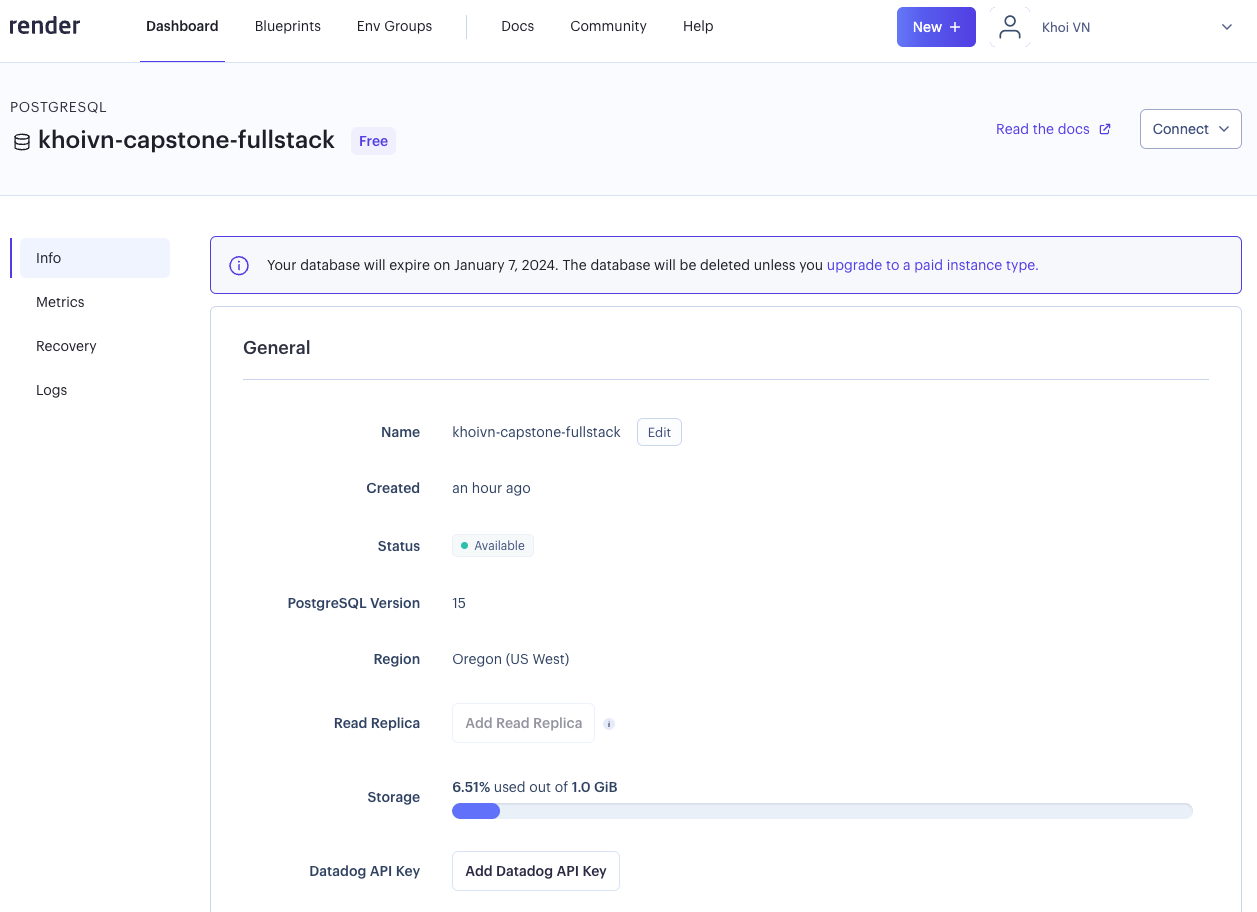Open the Help navigation item

[698, 26]
